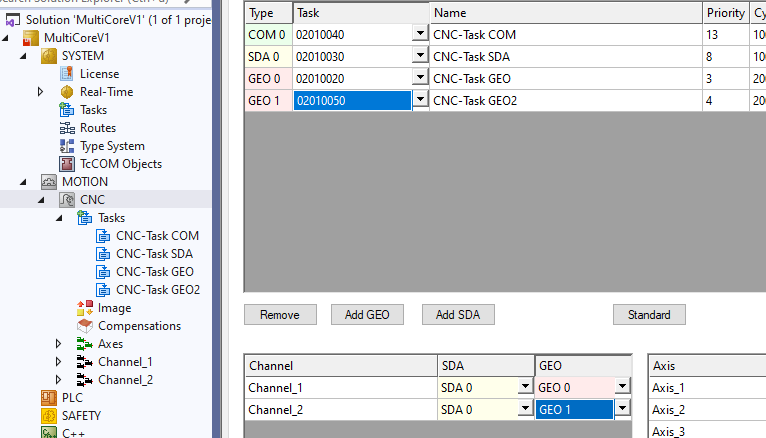This screenshot has width=766, height=438.
Task: Collapse the MOTION tree node
Action: [x=23, y=182]
